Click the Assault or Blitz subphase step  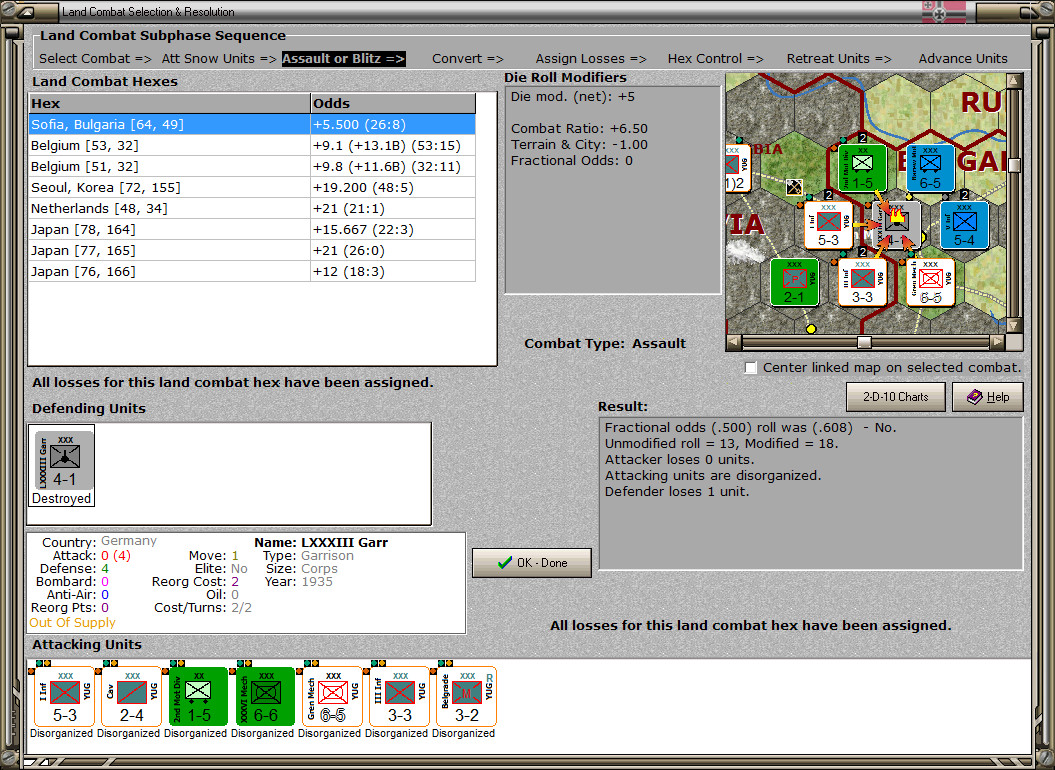point(343,59)
